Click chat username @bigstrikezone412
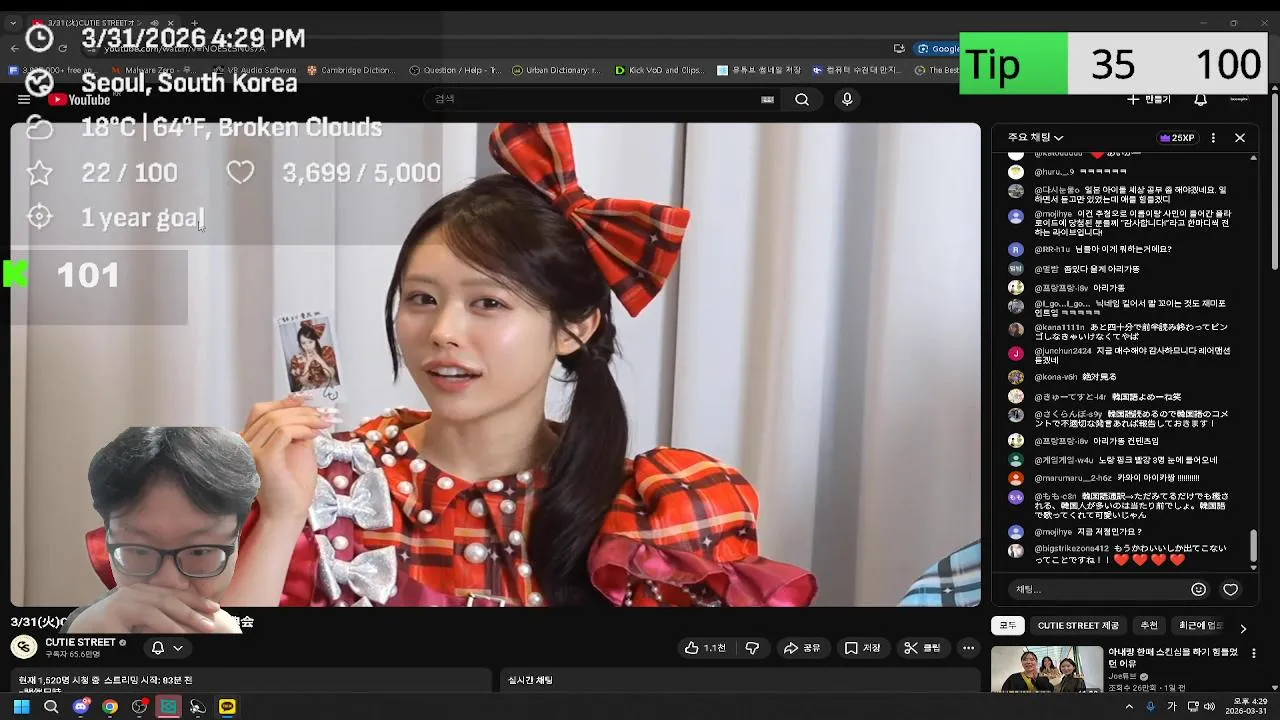The height and width of the screenshot is (720, 1280). point(1072,549)
